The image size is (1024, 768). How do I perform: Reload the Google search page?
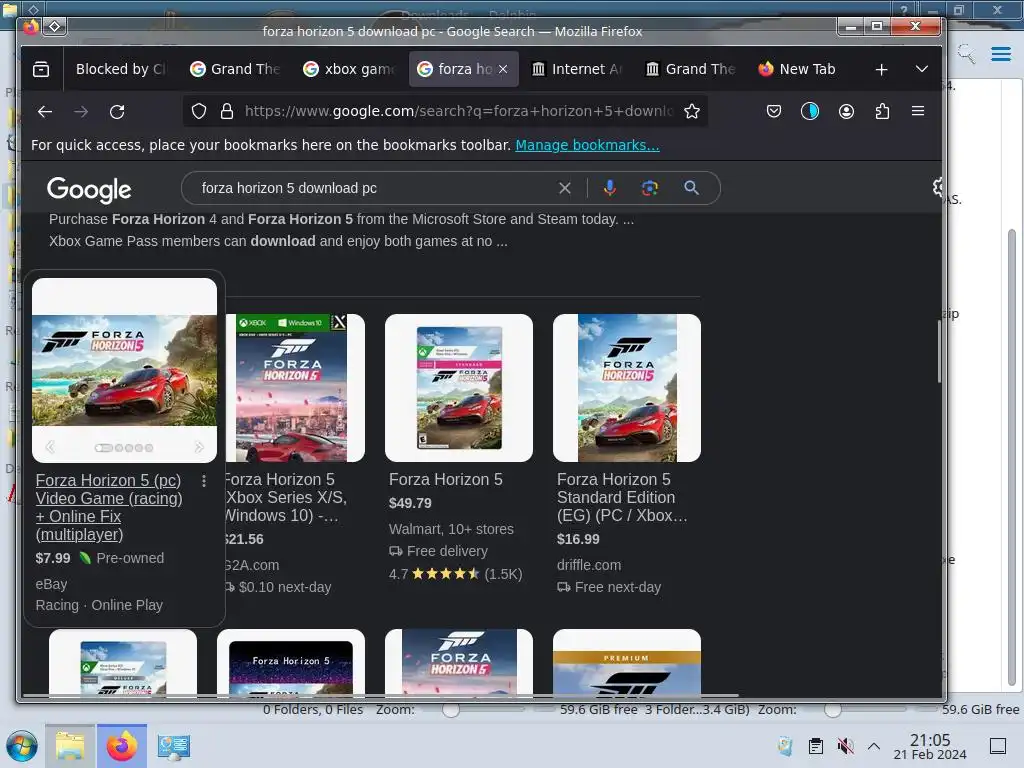[118, 112]
